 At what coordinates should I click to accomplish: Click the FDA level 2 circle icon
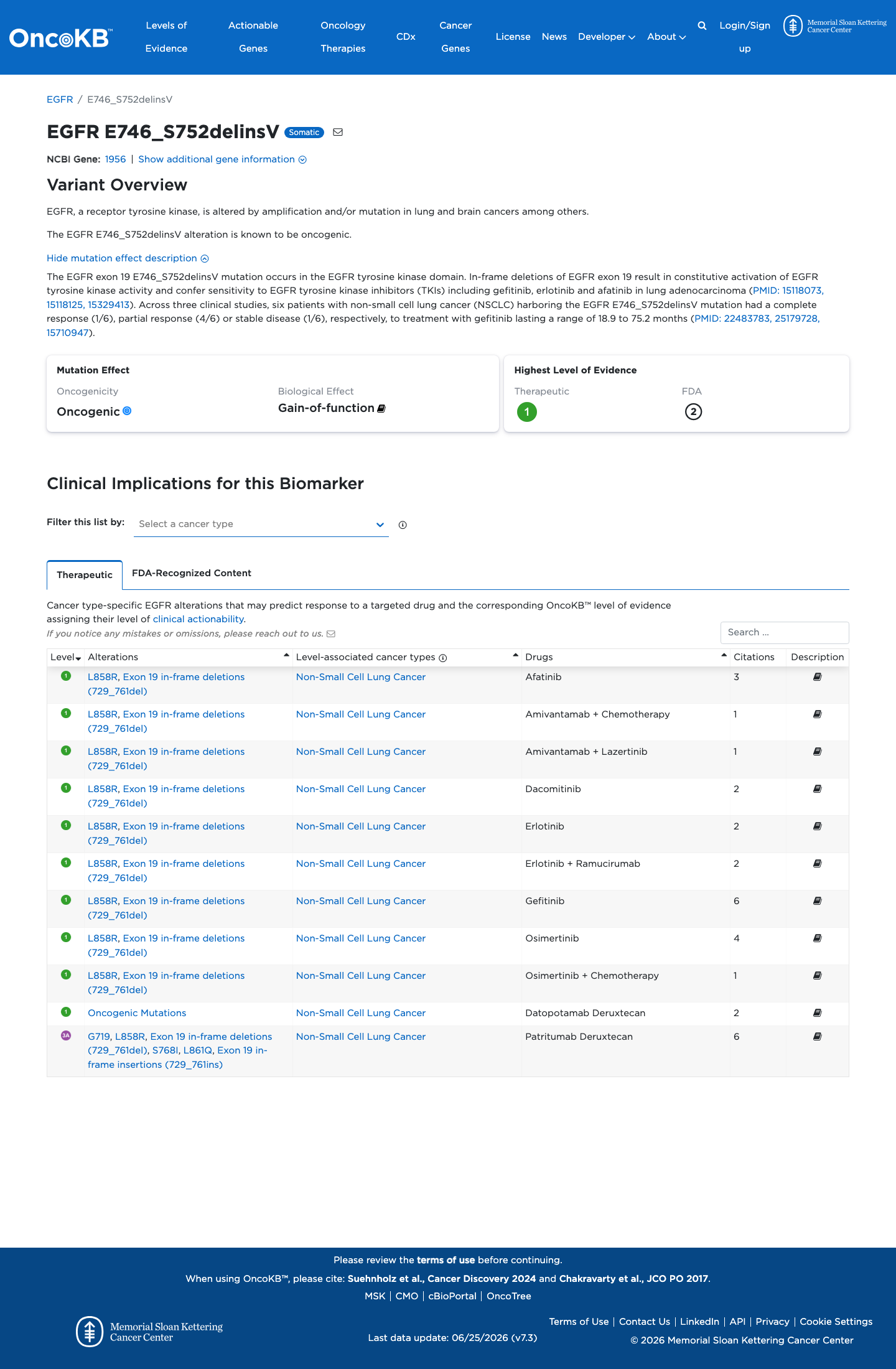pos(693,412)
